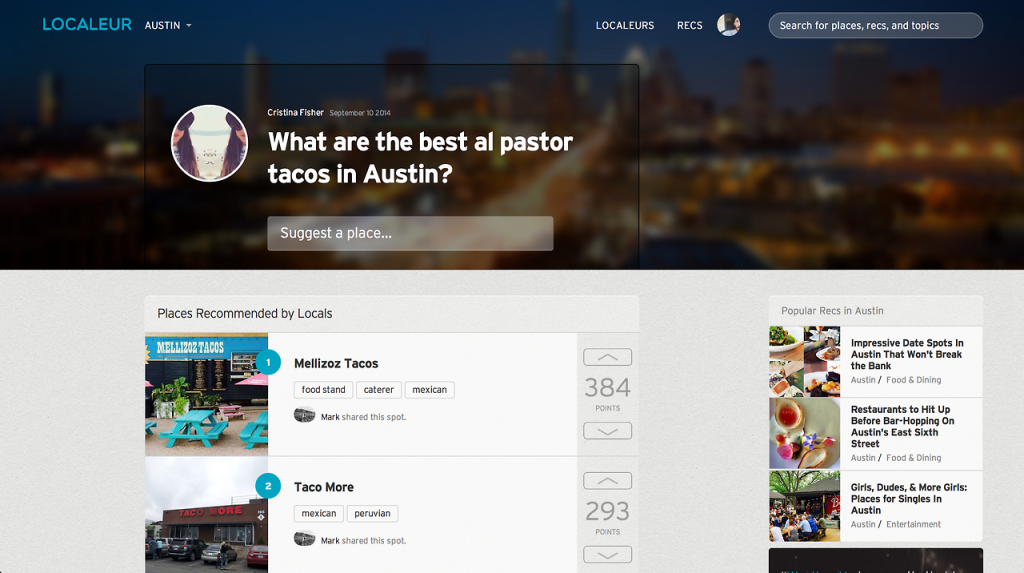Open Mark's name under Mellizoz Tacos

[x=330, y=417]
